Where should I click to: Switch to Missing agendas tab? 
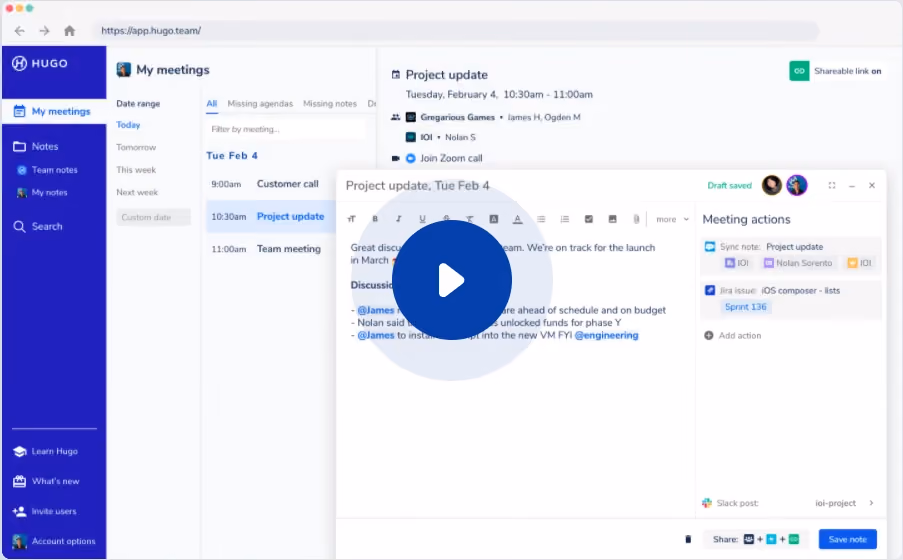pyautogui.click(x=260, y=104)
